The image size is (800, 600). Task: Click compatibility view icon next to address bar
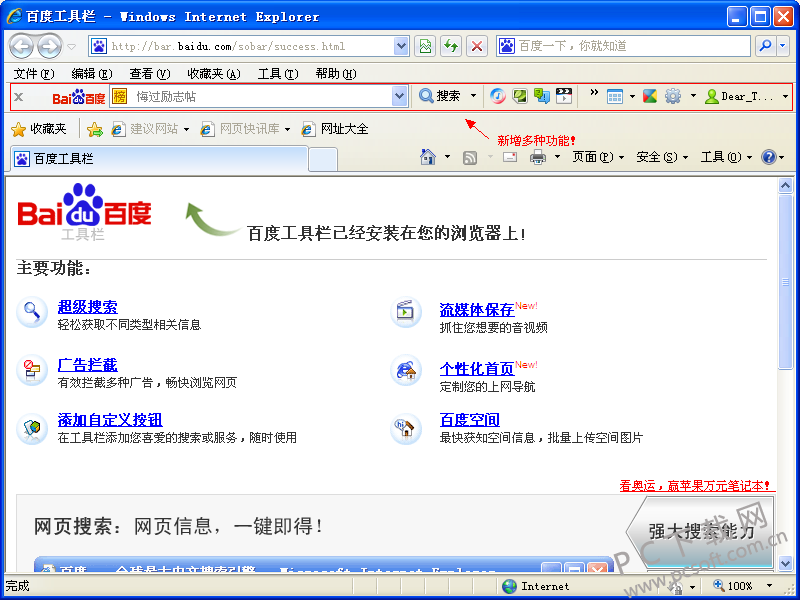[x=425, y=46]
